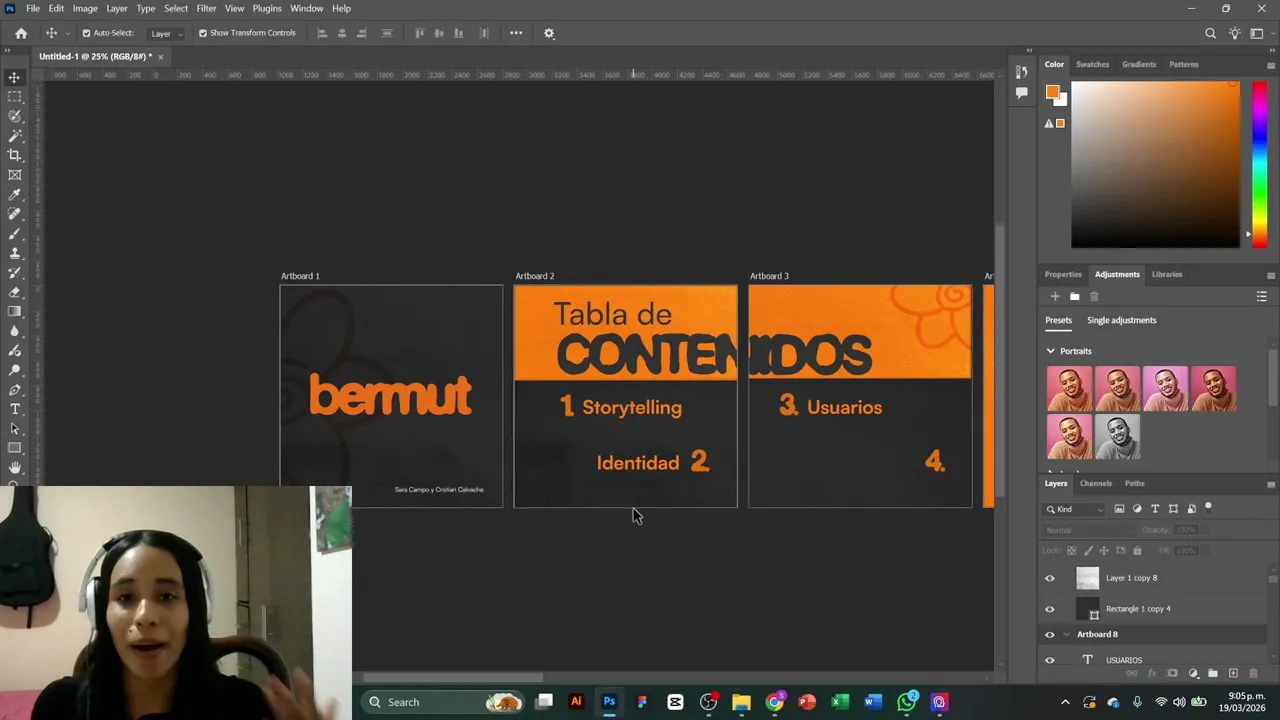The height and width of the screenshot is (720, 1280).
Task: Click the orange foreground color swatch
Action: click(1052, 92)
